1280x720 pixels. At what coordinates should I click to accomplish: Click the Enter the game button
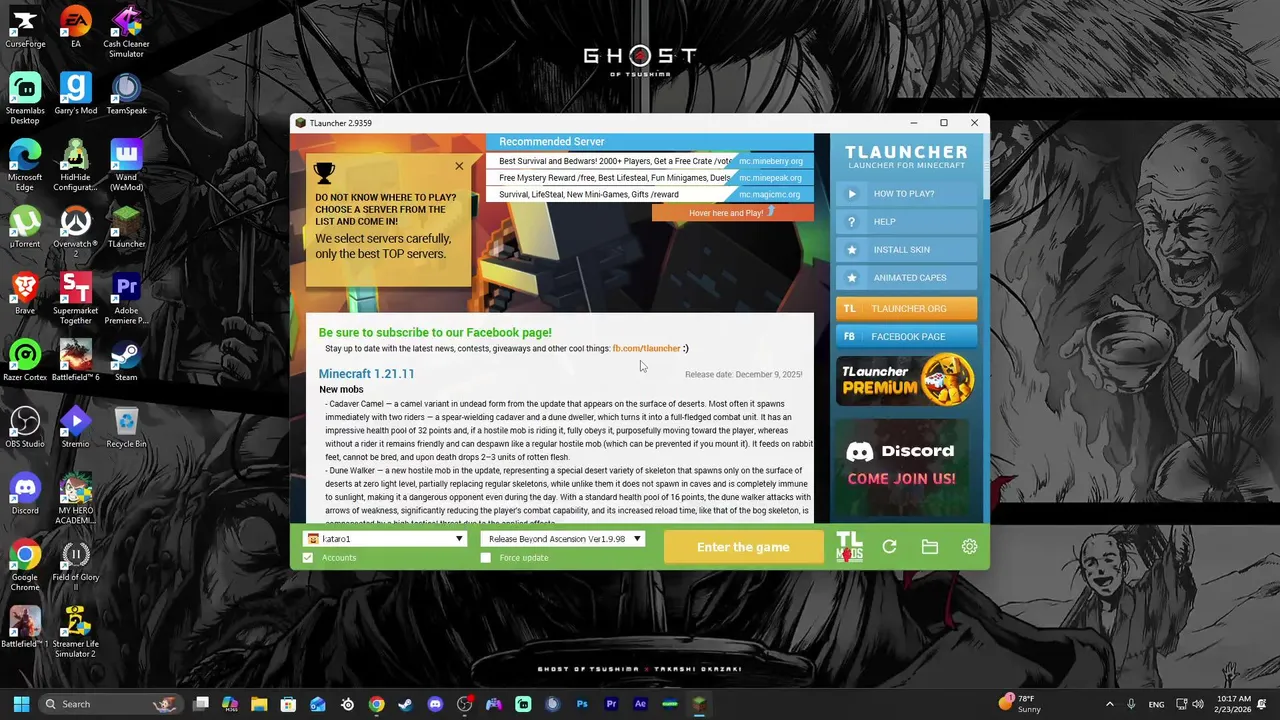pyautogui.click(x=743, y=547)
